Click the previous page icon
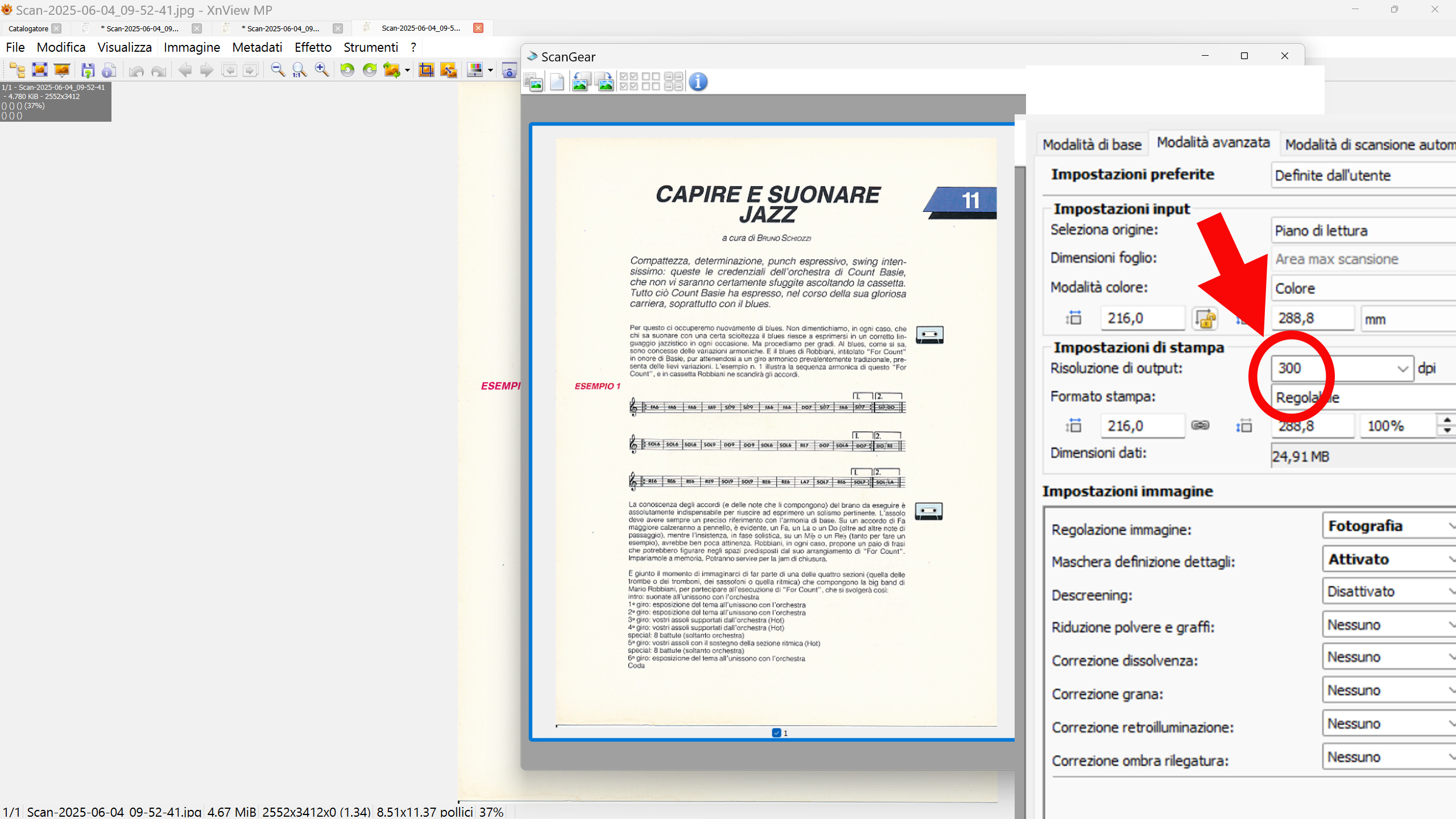 coord(229,70)
